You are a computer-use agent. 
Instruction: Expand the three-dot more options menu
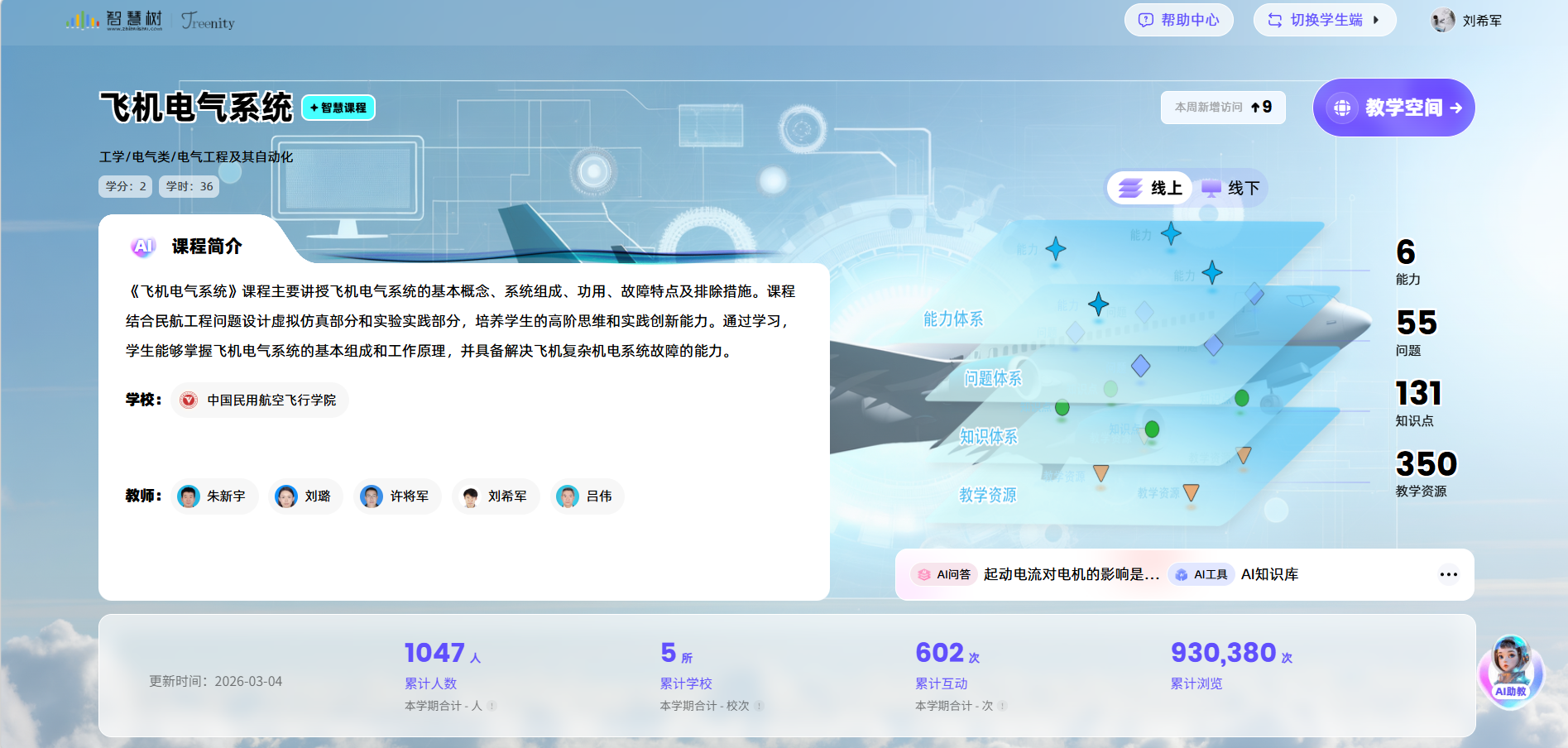click(1448, 574)
